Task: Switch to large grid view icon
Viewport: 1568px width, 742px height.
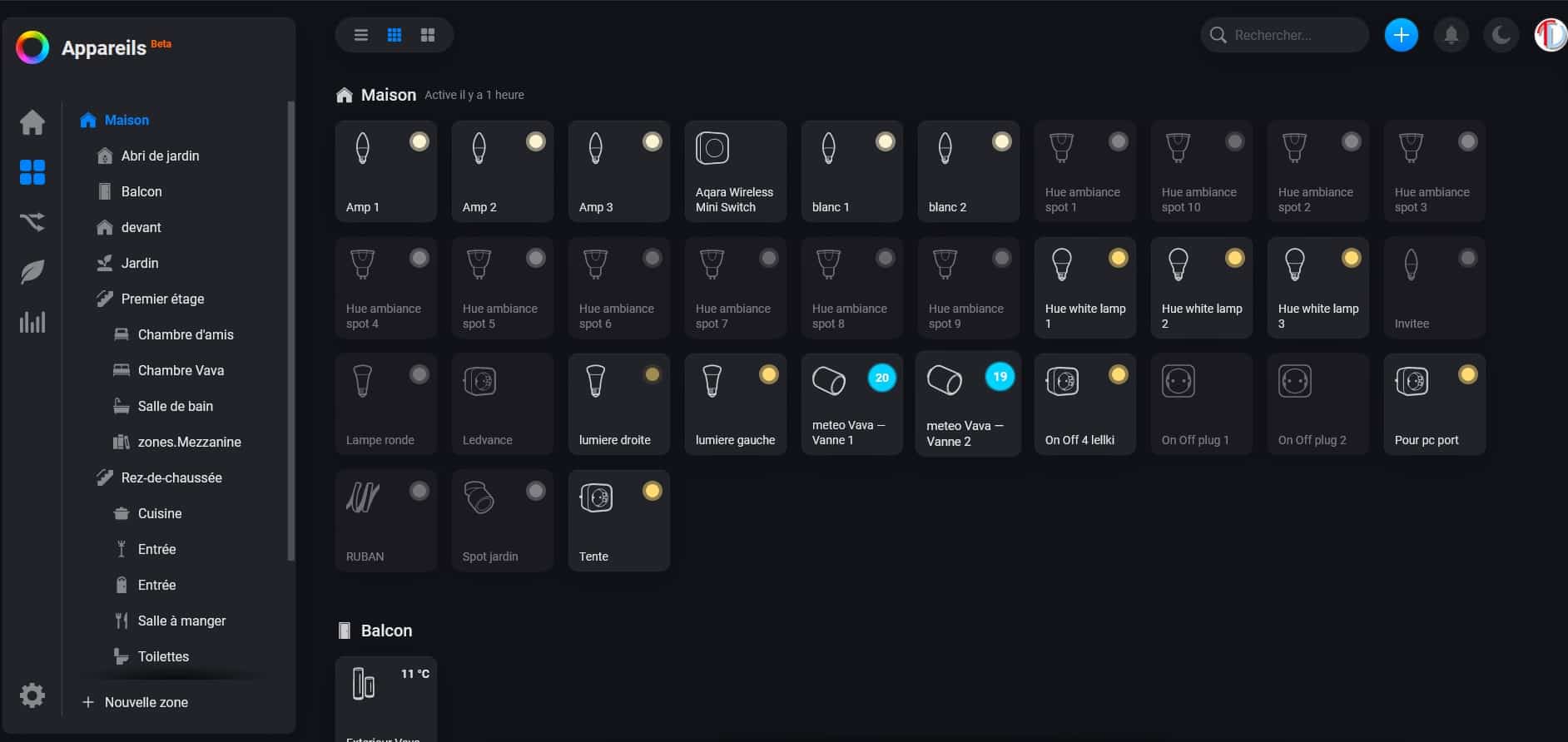Action: tap(428, 35)
